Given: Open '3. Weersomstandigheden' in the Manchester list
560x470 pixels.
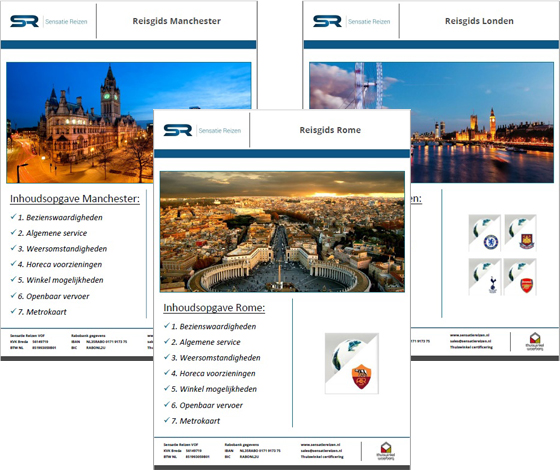Looking at the screenshot, I should click(x=62, y=249).
